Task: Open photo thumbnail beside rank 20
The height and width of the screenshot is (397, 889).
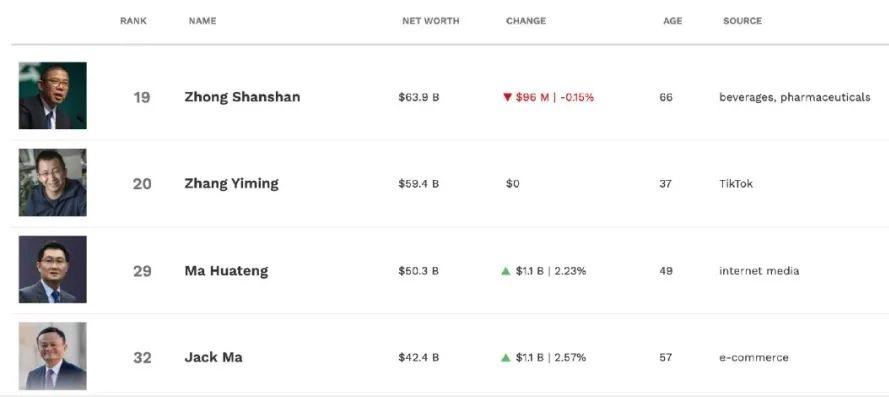Action: pos(53,182)
